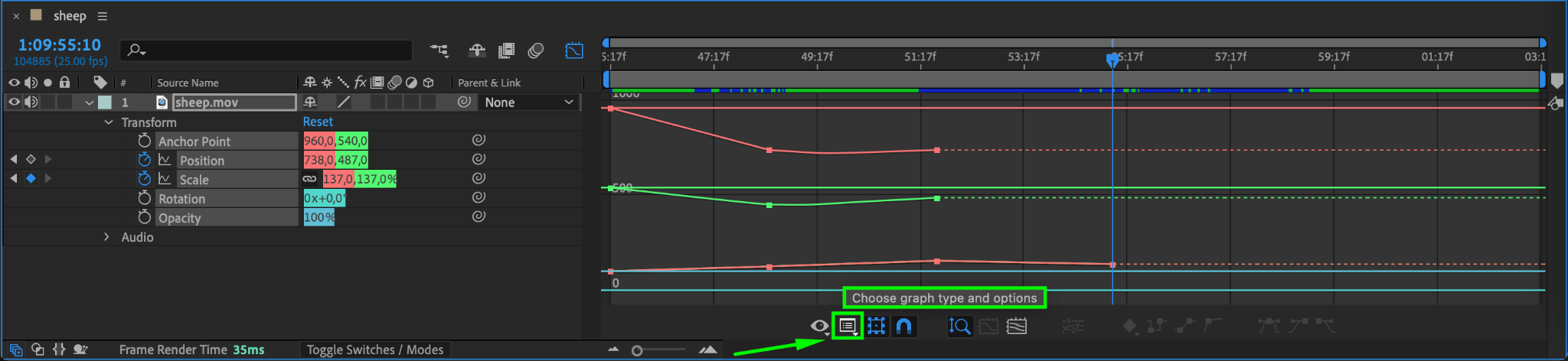Enable Motion Blur switch icon
The image size is (1568, 361).
click(536, 51)
